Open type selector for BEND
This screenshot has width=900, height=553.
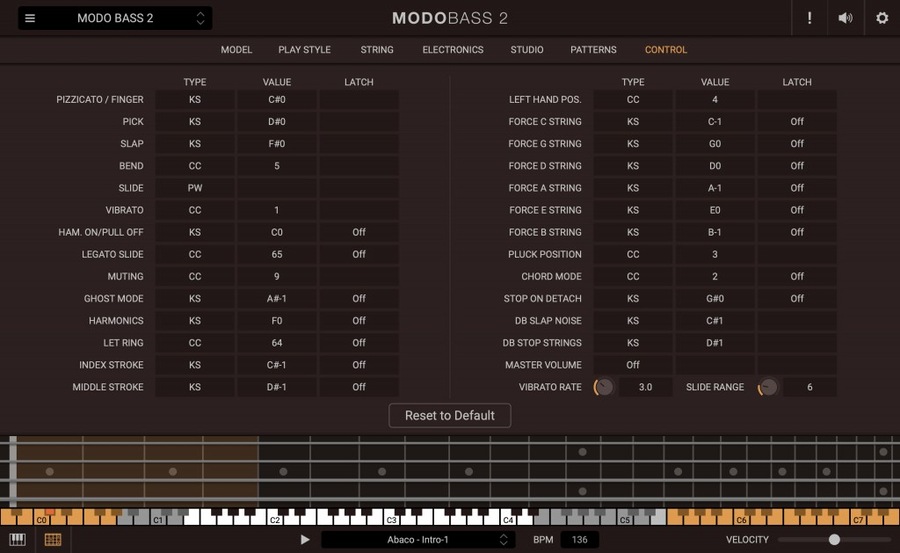point(195,166)
